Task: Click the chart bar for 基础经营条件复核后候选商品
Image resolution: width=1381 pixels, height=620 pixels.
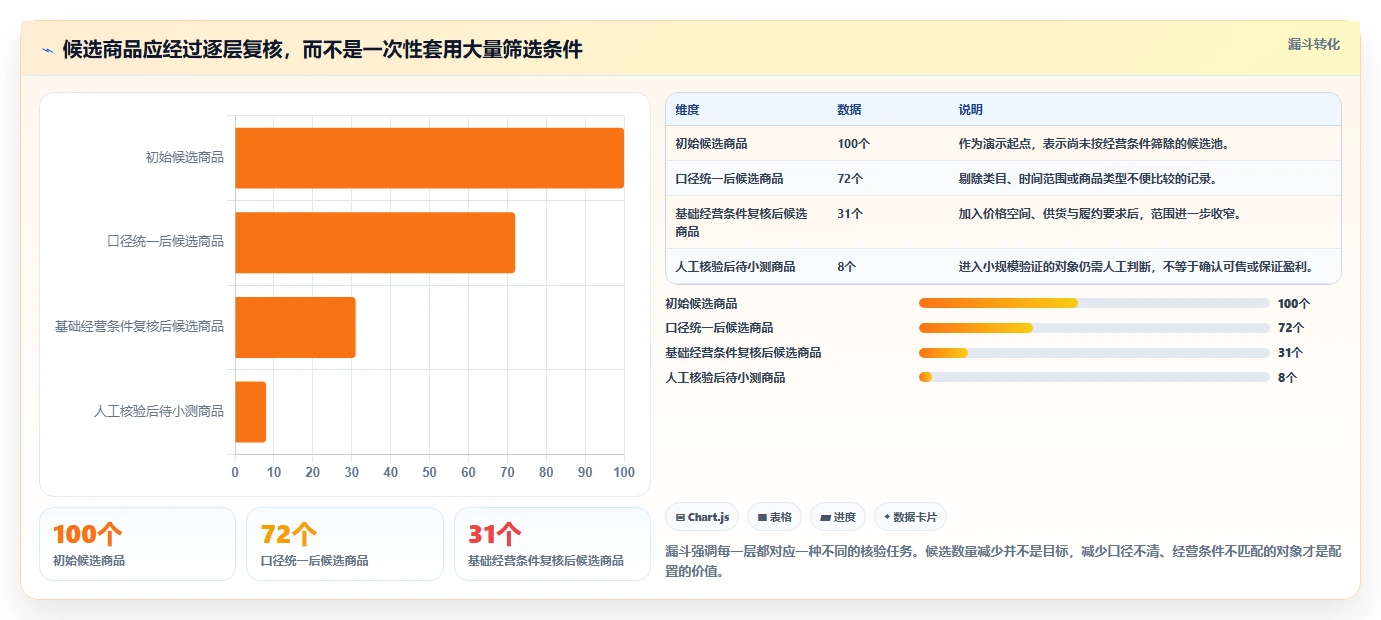Action: [x=295, y=327]
